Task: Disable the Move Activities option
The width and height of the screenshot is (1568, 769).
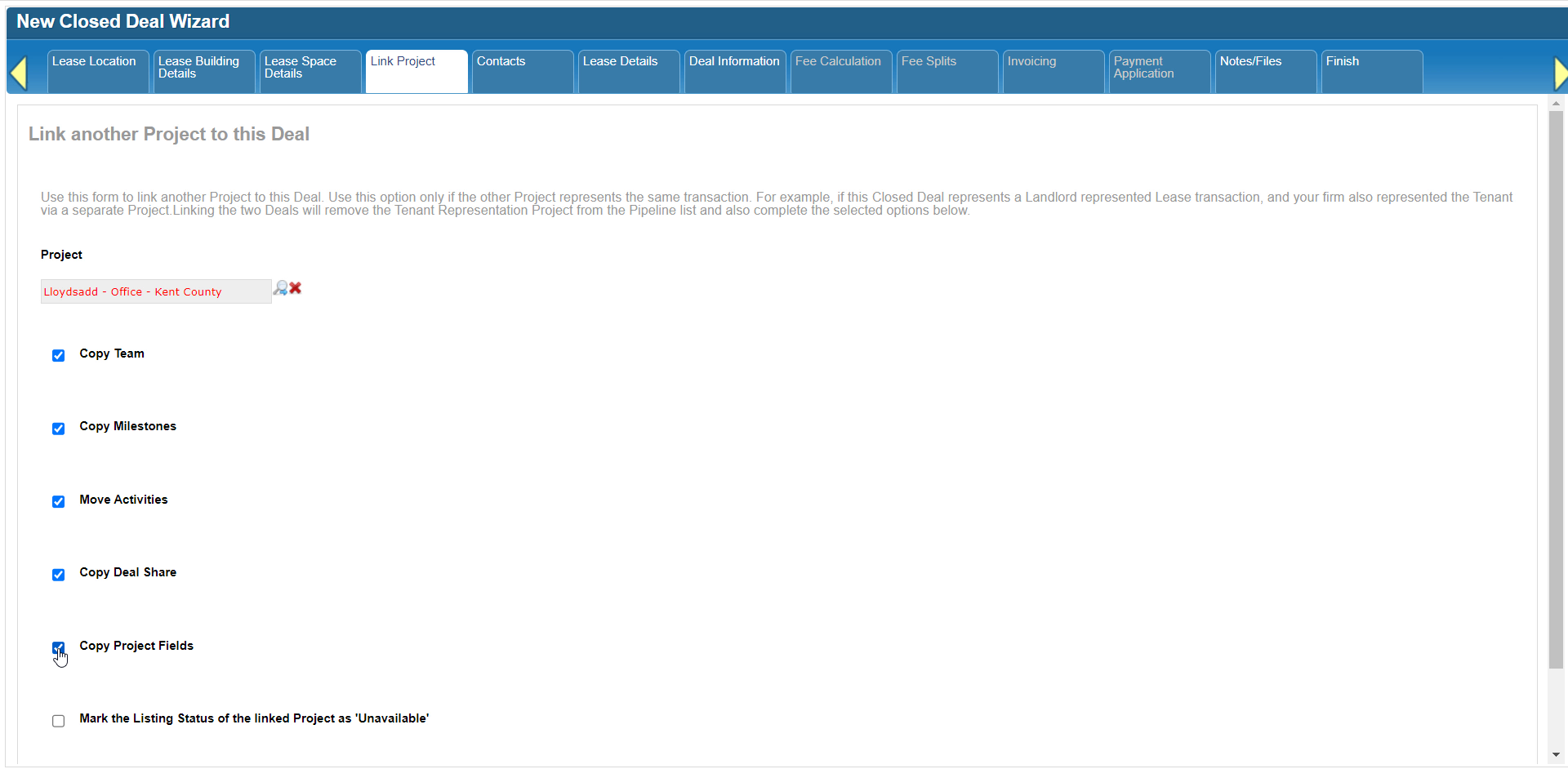Action: coord(59,502)
